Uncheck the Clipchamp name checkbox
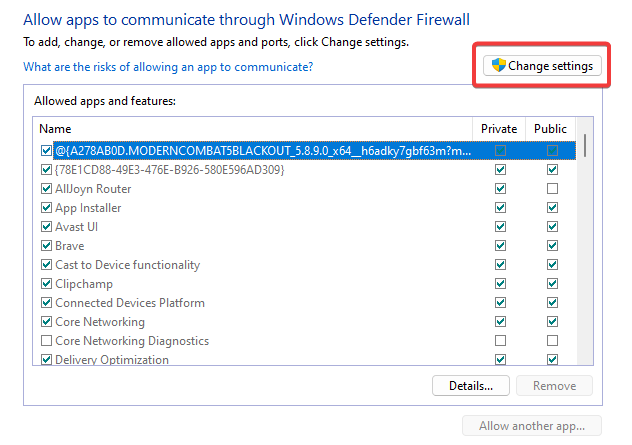 pyautogui.click(x=46, y=284)
